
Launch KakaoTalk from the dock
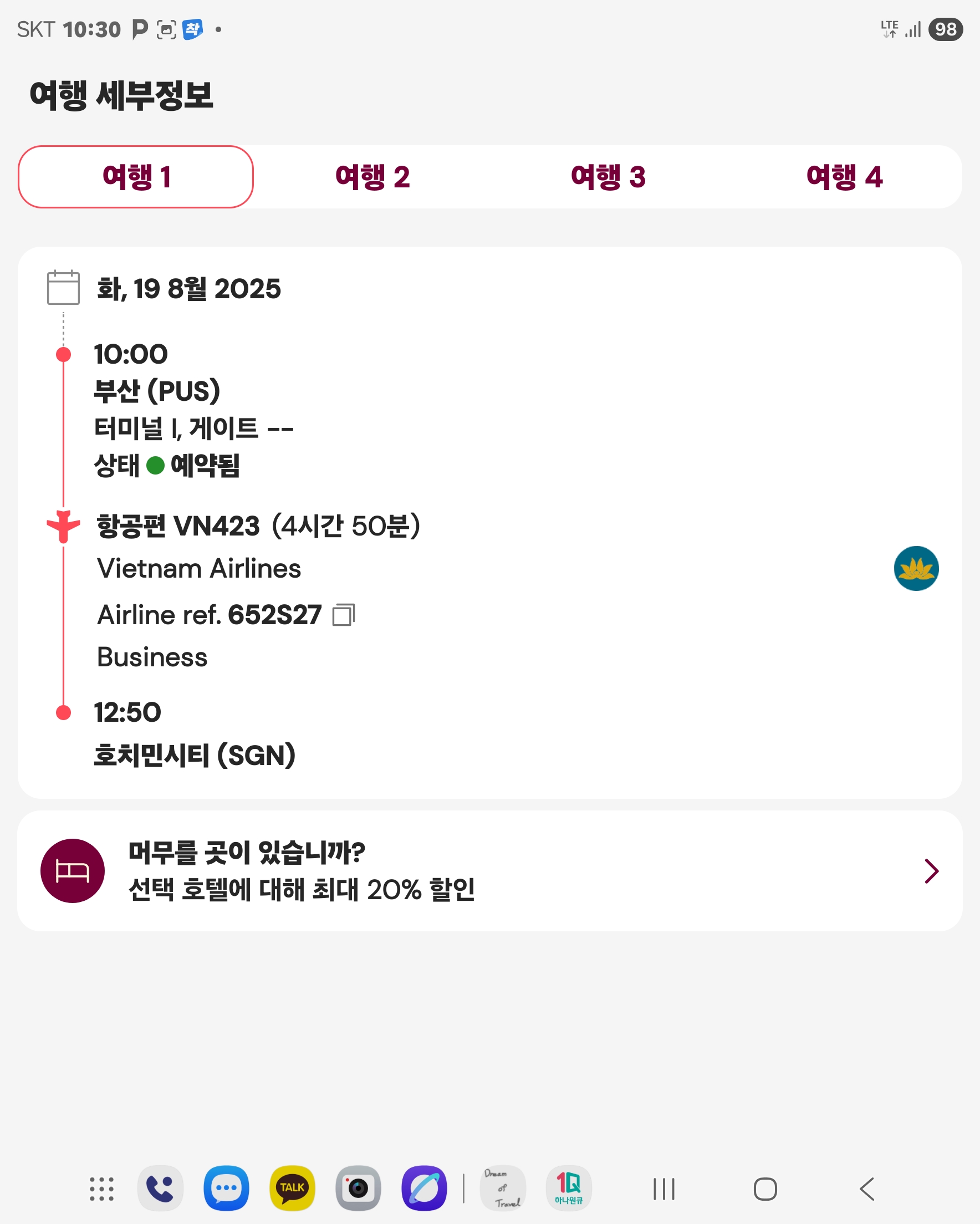(x=292, y=1188)
